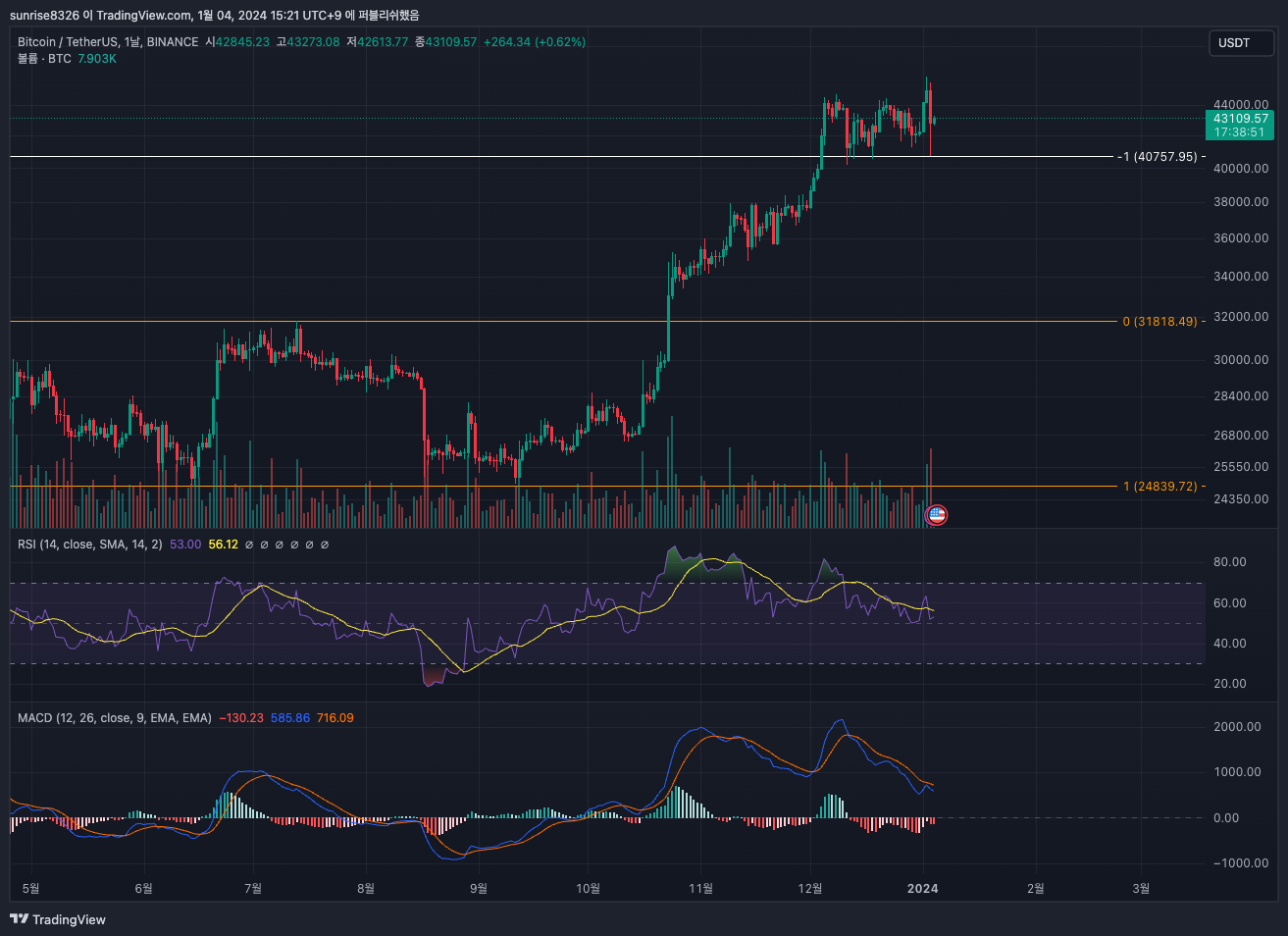
Task: Select the Fibonacci 1 (24839.72) level label
Action: [1160, 486]
